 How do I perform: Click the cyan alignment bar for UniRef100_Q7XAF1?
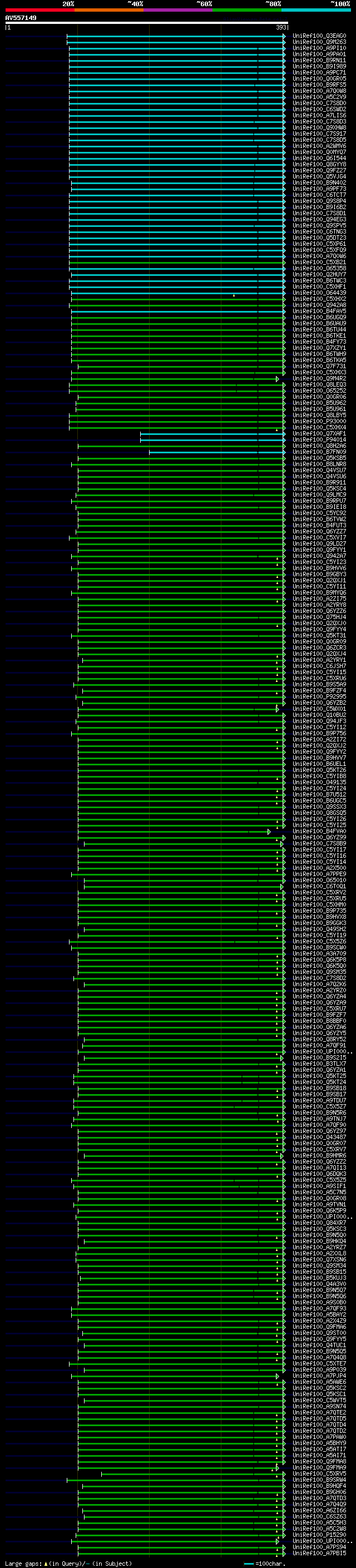pos(212,434)
